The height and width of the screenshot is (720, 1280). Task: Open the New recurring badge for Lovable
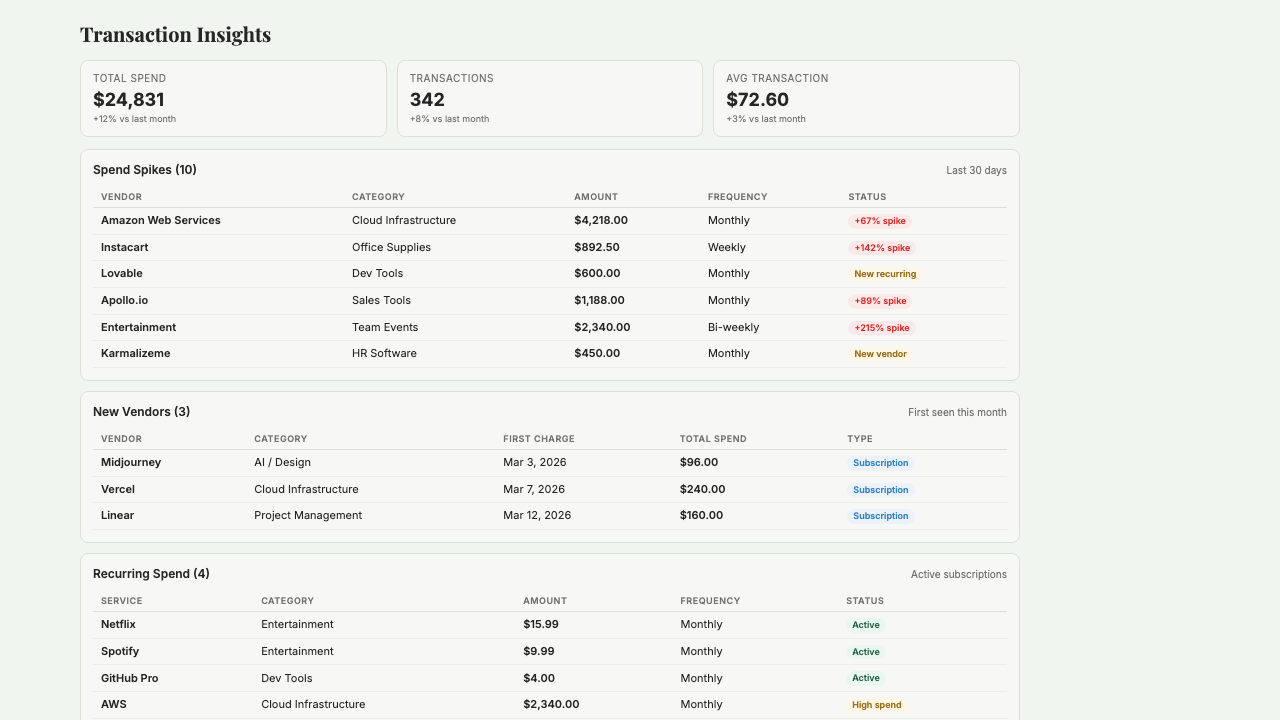click(x=885, y=273)
